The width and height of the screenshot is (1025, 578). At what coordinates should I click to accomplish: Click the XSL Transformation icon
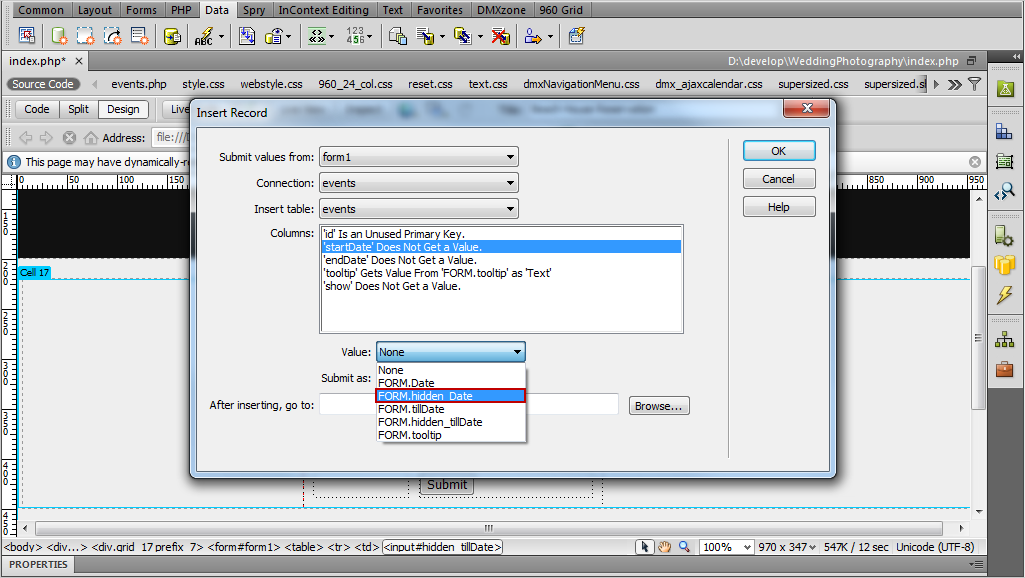(x=576, y=35)
